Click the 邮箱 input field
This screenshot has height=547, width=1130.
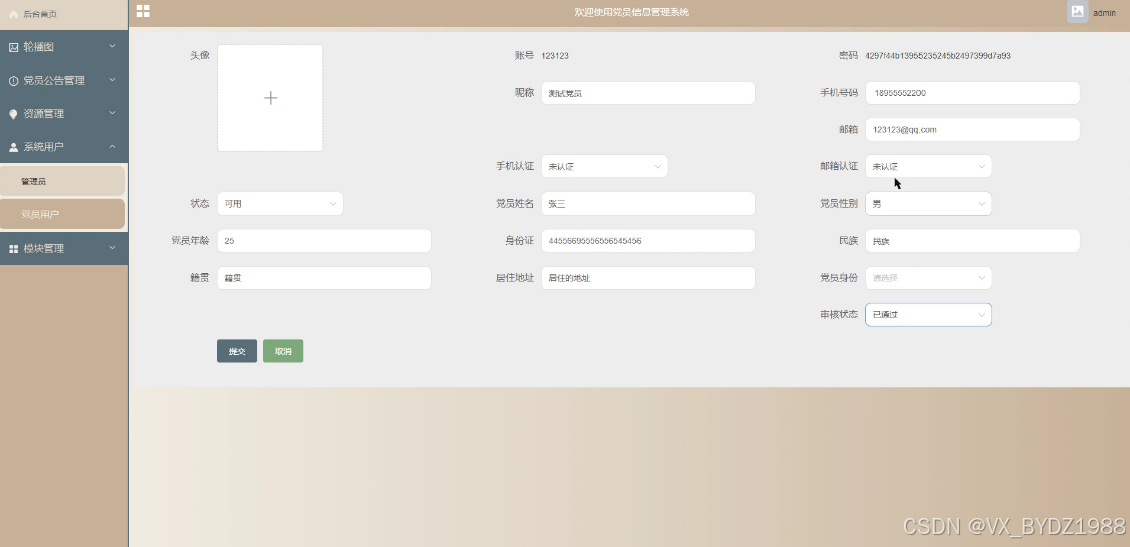coord(972,130)
